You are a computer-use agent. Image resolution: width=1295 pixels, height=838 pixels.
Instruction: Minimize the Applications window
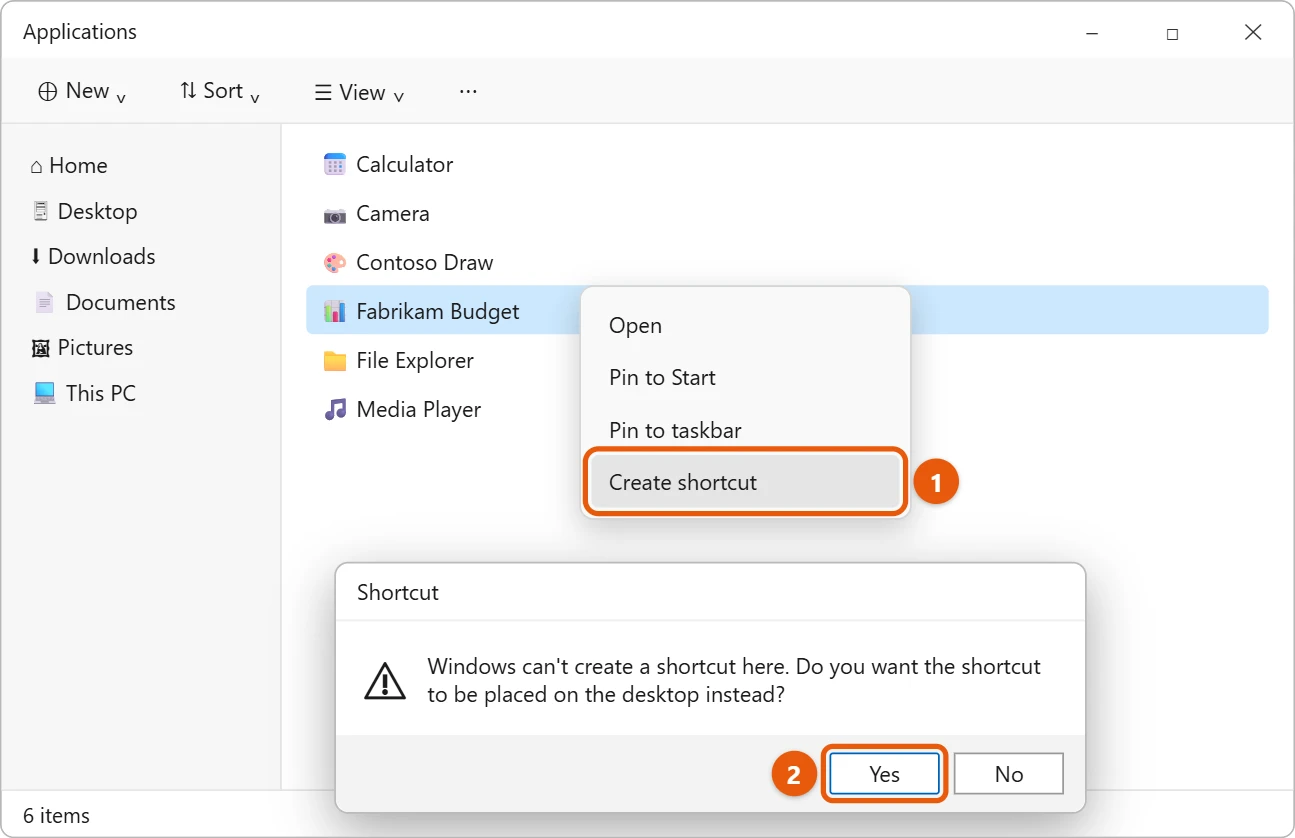pos(1091,33)
